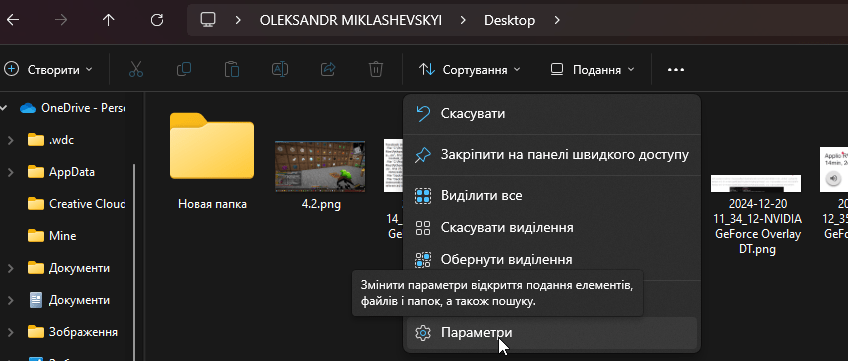The image size is (848, 361).
Task: Refresh the current folder view
Action: (x=157, y=21)
